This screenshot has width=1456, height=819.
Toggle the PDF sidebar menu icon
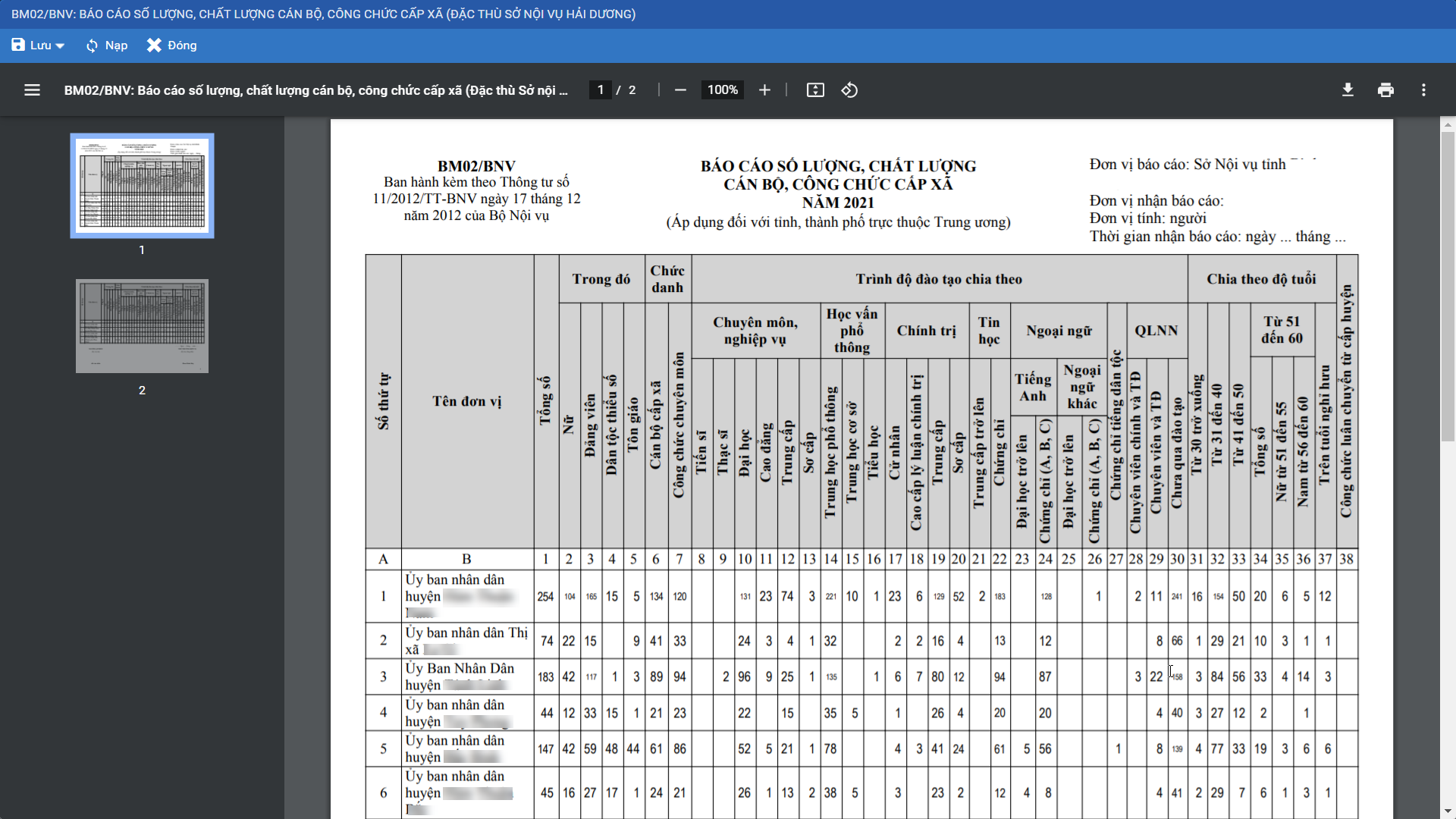tap(32, 90)
